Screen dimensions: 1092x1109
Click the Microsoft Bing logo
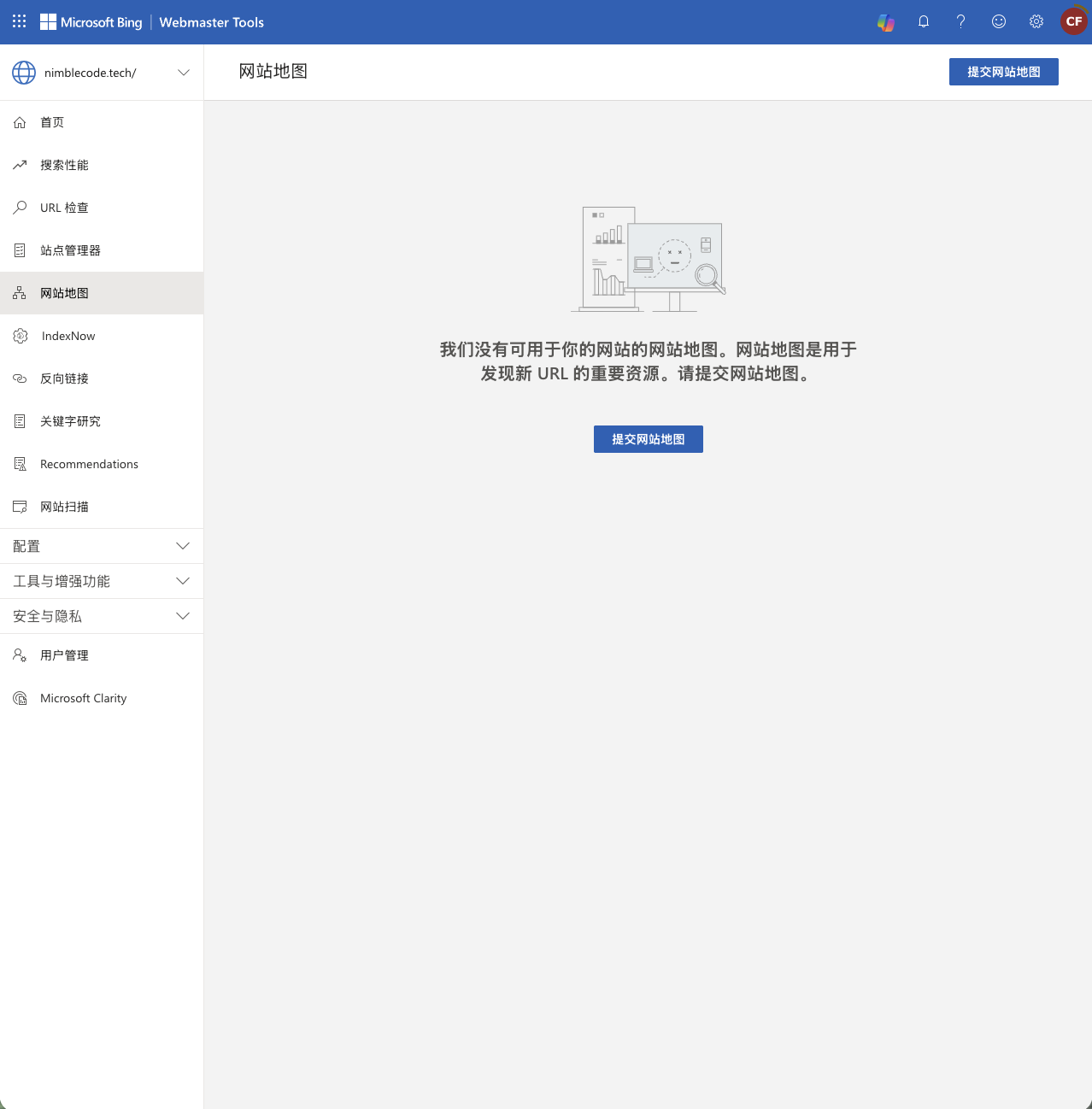point(91,22)
